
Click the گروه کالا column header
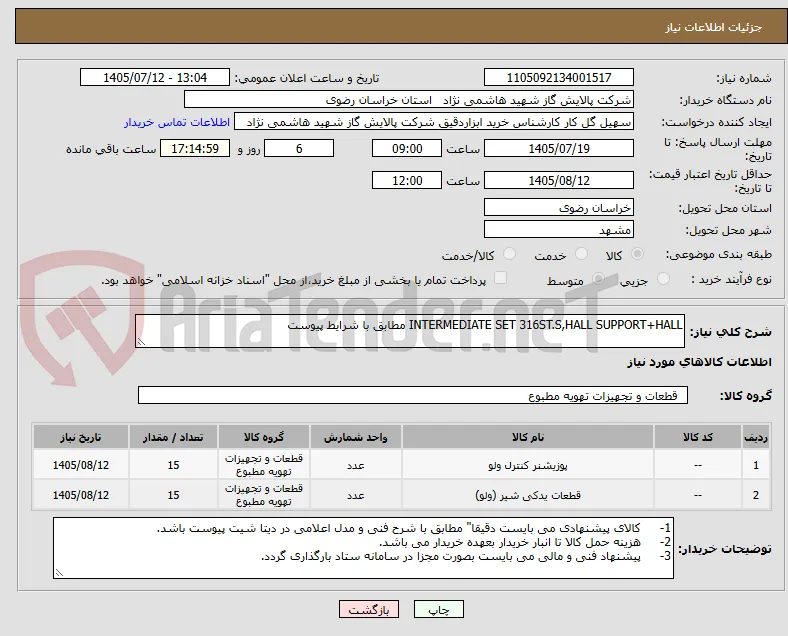(x=264, y=437)
